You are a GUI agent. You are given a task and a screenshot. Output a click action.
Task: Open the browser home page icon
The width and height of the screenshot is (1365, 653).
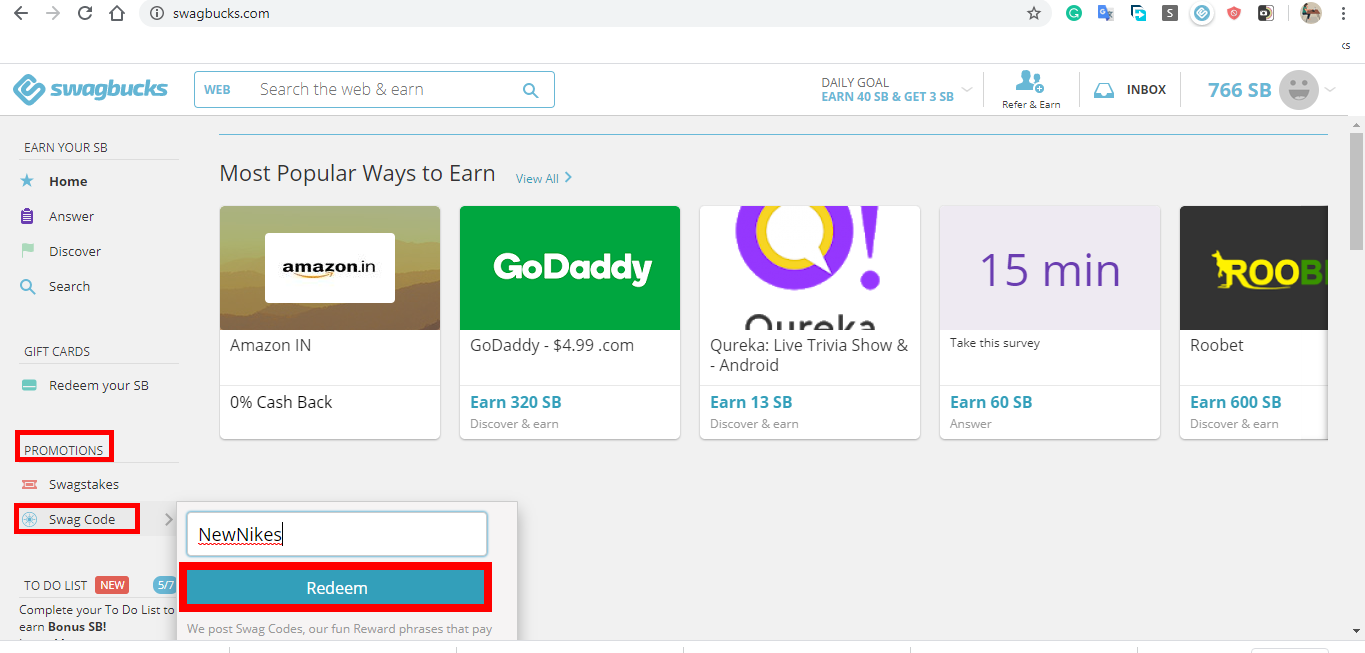pos(117,13)
